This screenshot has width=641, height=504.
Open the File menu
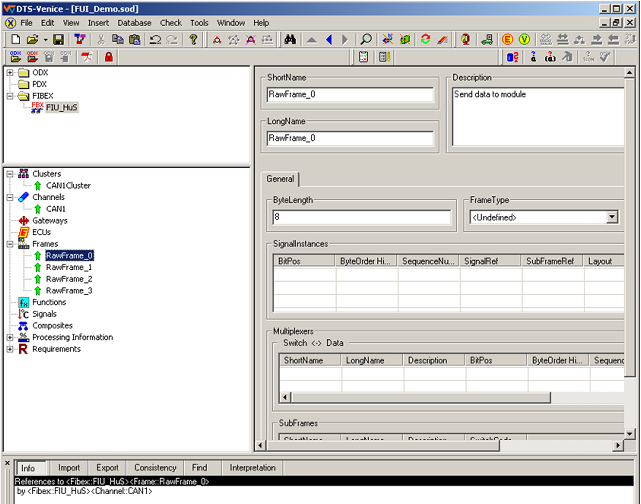[x=26, y=23]
